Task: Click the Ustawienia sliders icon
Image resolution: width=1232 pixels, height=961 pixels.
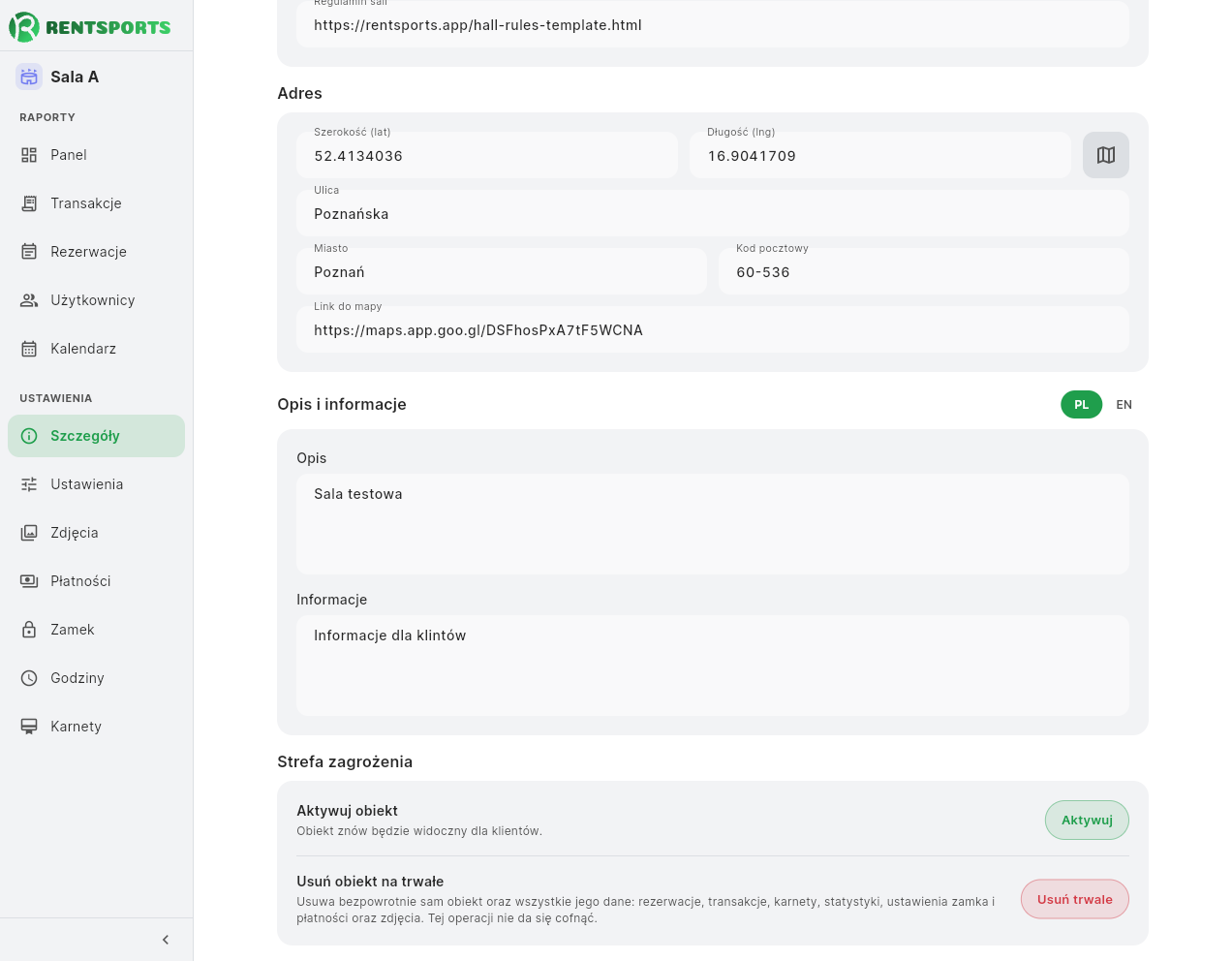Action: pyautogui.click(x=29, y=484)
